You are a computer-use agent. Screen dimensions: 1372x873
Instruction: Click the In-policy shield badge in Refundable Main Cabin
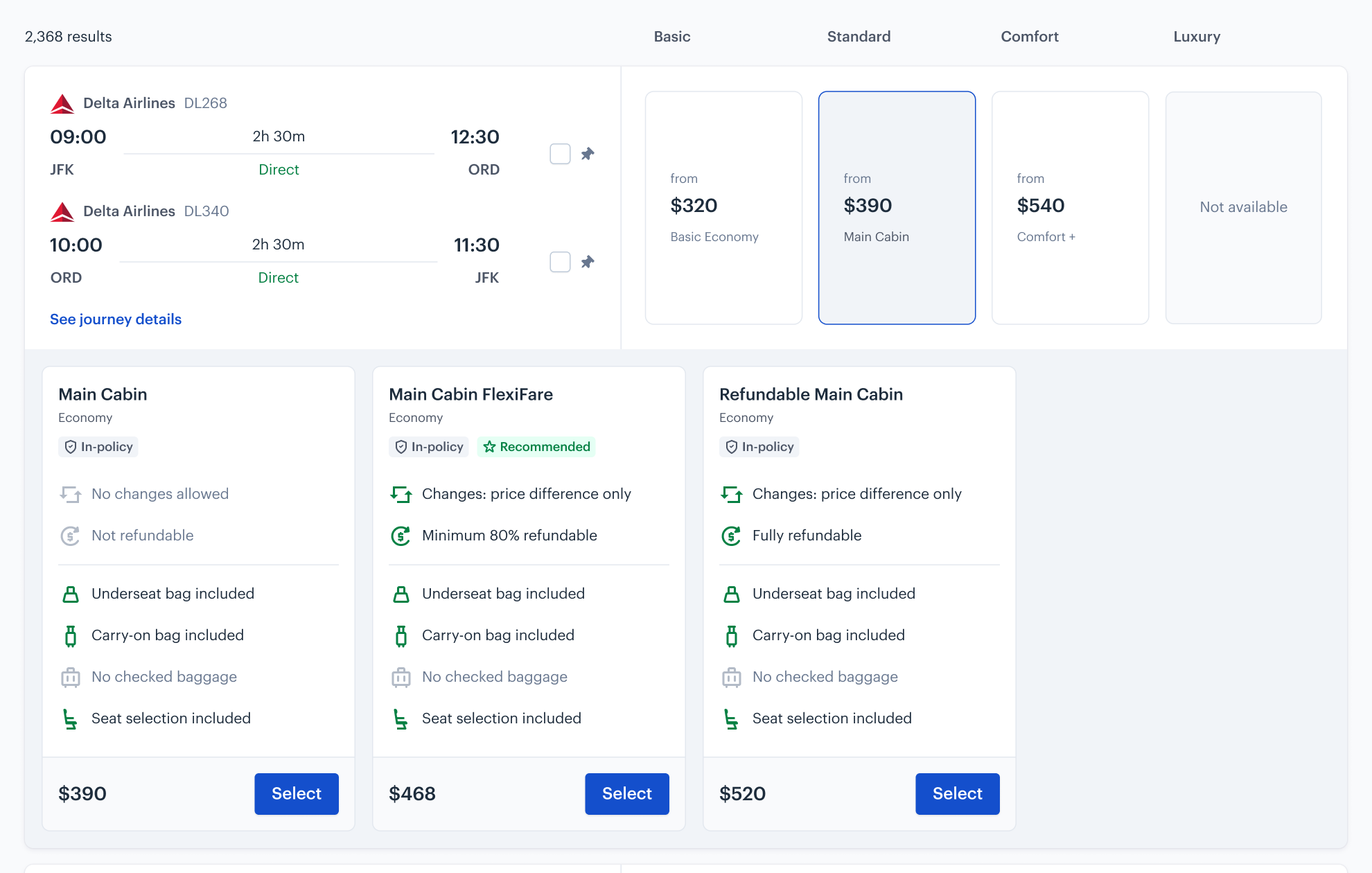tap(759, 447)
